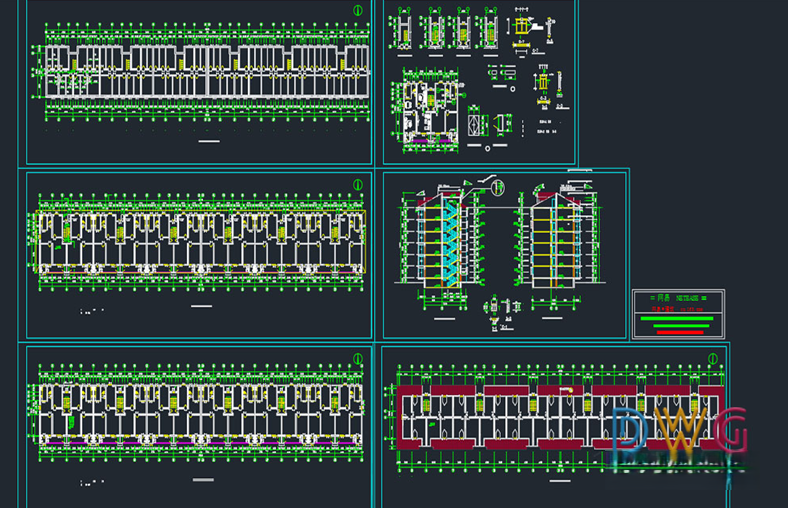
Task: Select the red-roofed roof plan drawing
Action: pos(557,418)
